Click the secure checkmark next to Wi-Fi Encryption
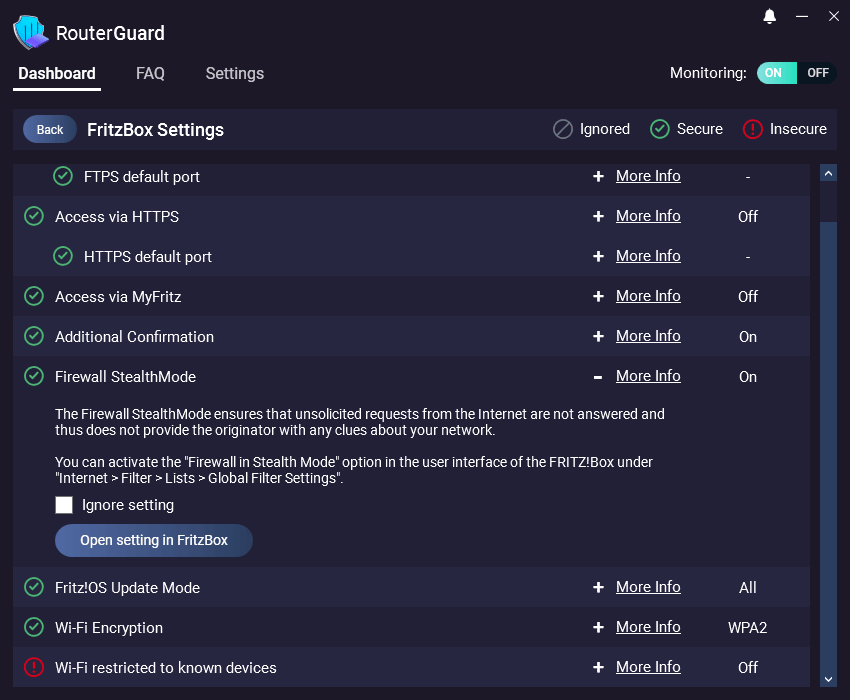850x700 pixels. pos(33,627)
